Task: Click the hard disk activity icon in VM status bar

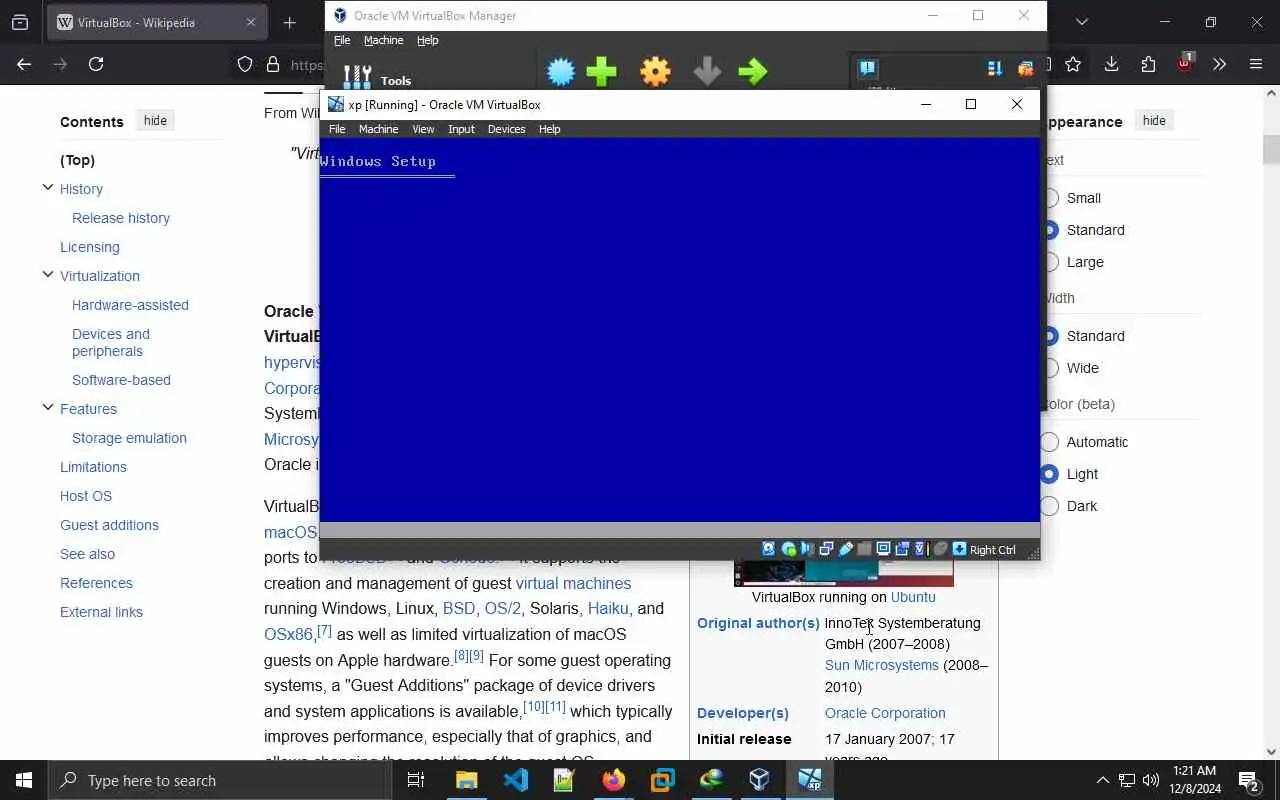Action: [769, 549]
